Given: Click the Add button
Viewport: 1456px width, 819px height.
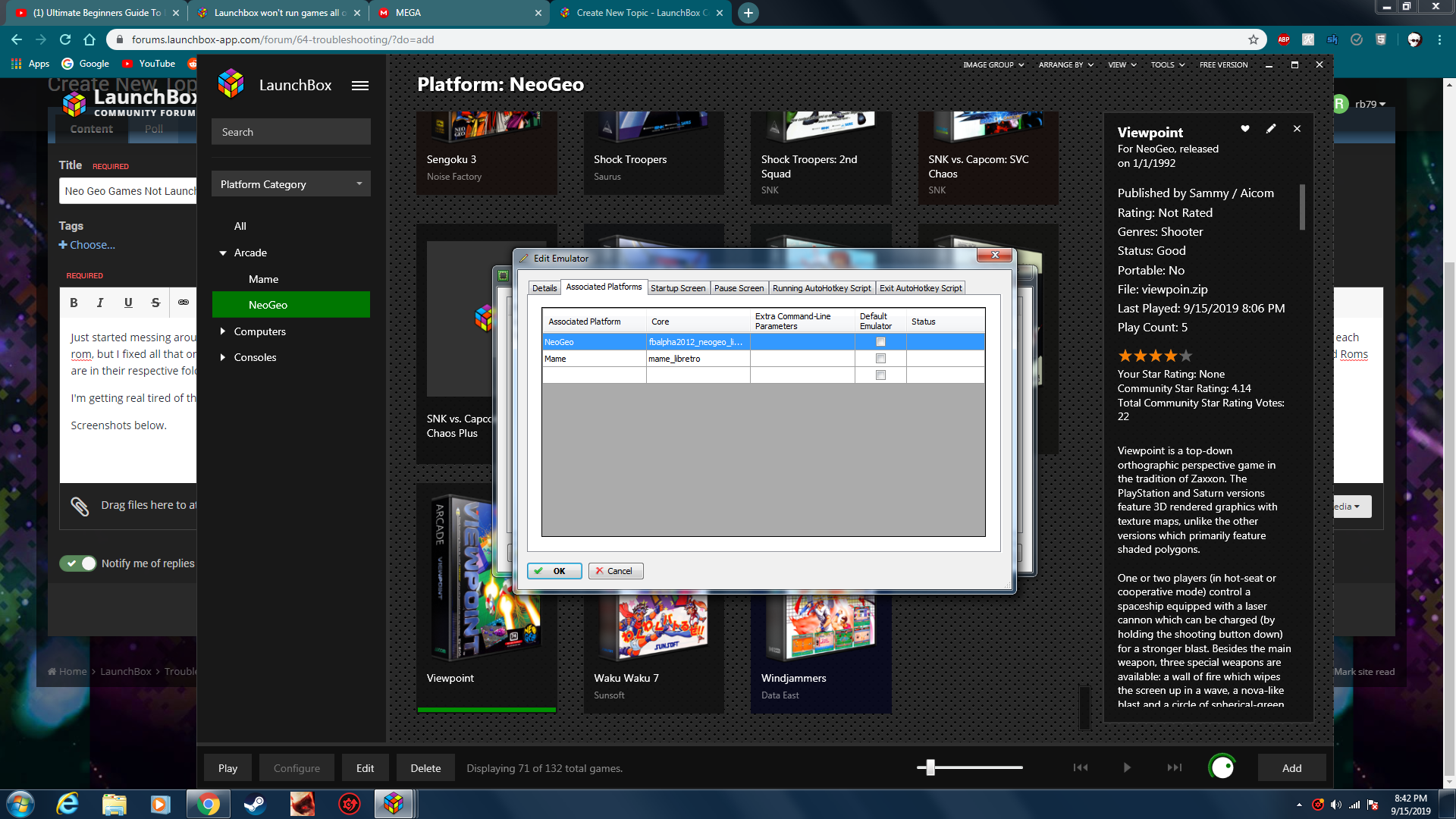Looking at the screenshot, I should tap(1291, 768).
